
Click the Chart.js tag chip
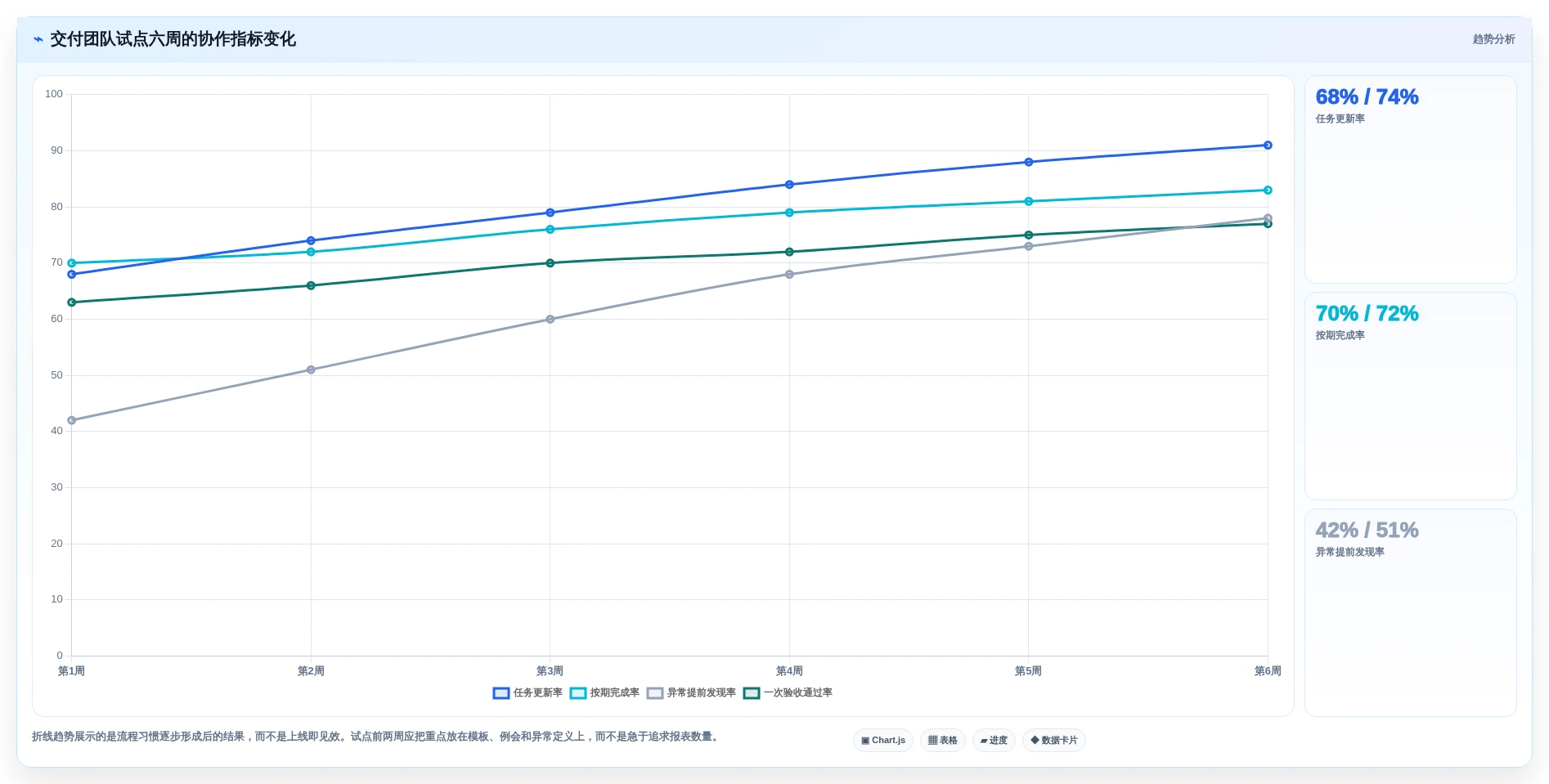[883, 741]
